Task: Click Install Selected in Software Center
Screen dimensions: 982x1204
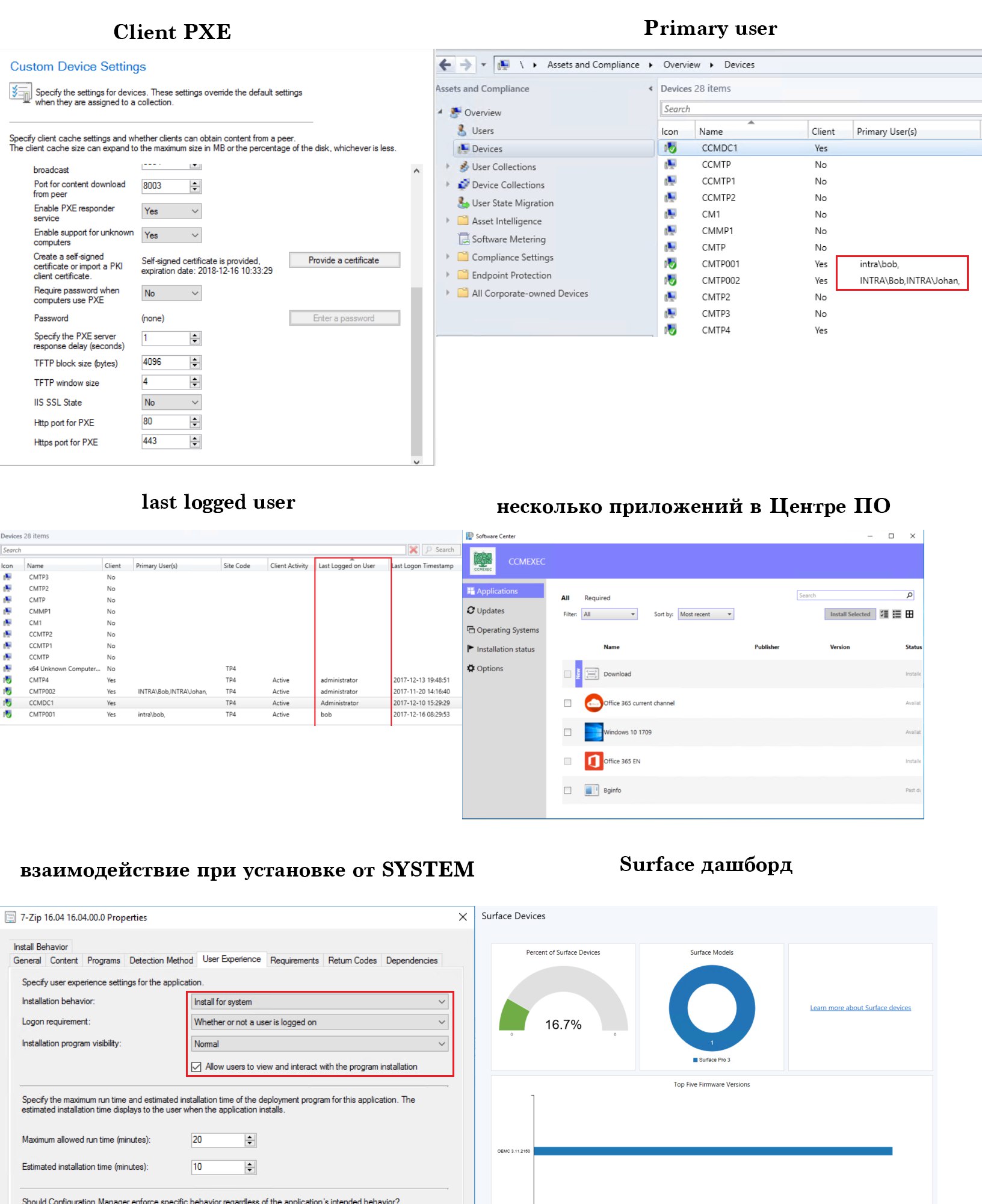Action: (x=850, y=614)
